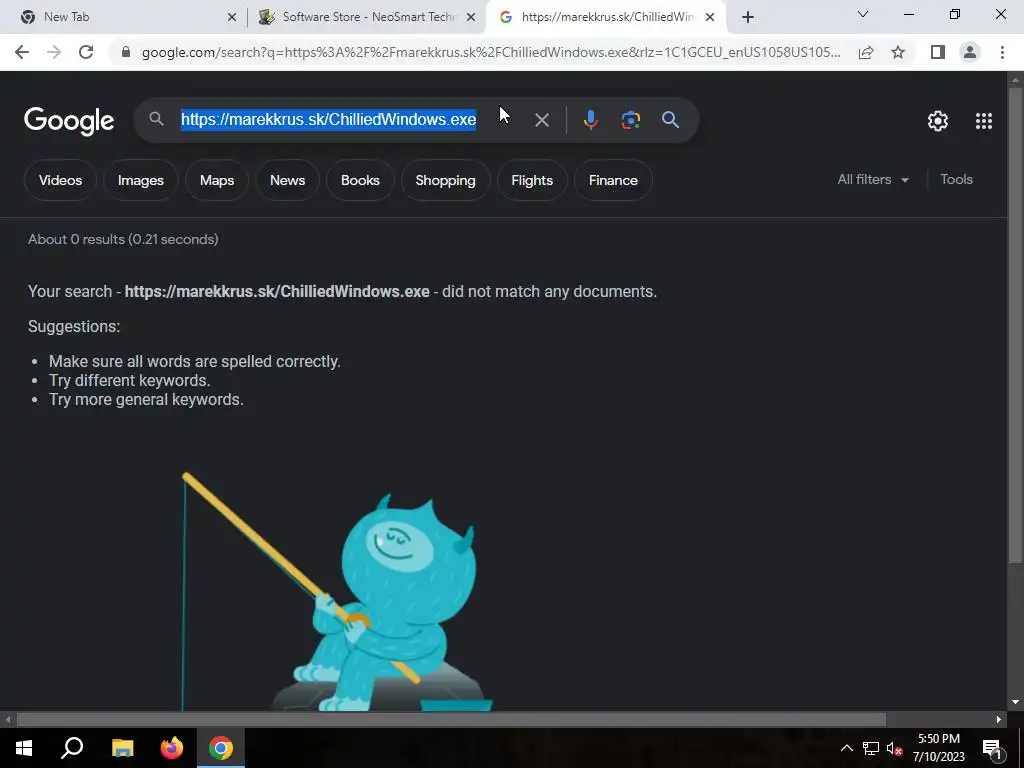Search by image with Lens icon
The height and width of the screenshot is (768, 1024).
[x=631, y=120]
